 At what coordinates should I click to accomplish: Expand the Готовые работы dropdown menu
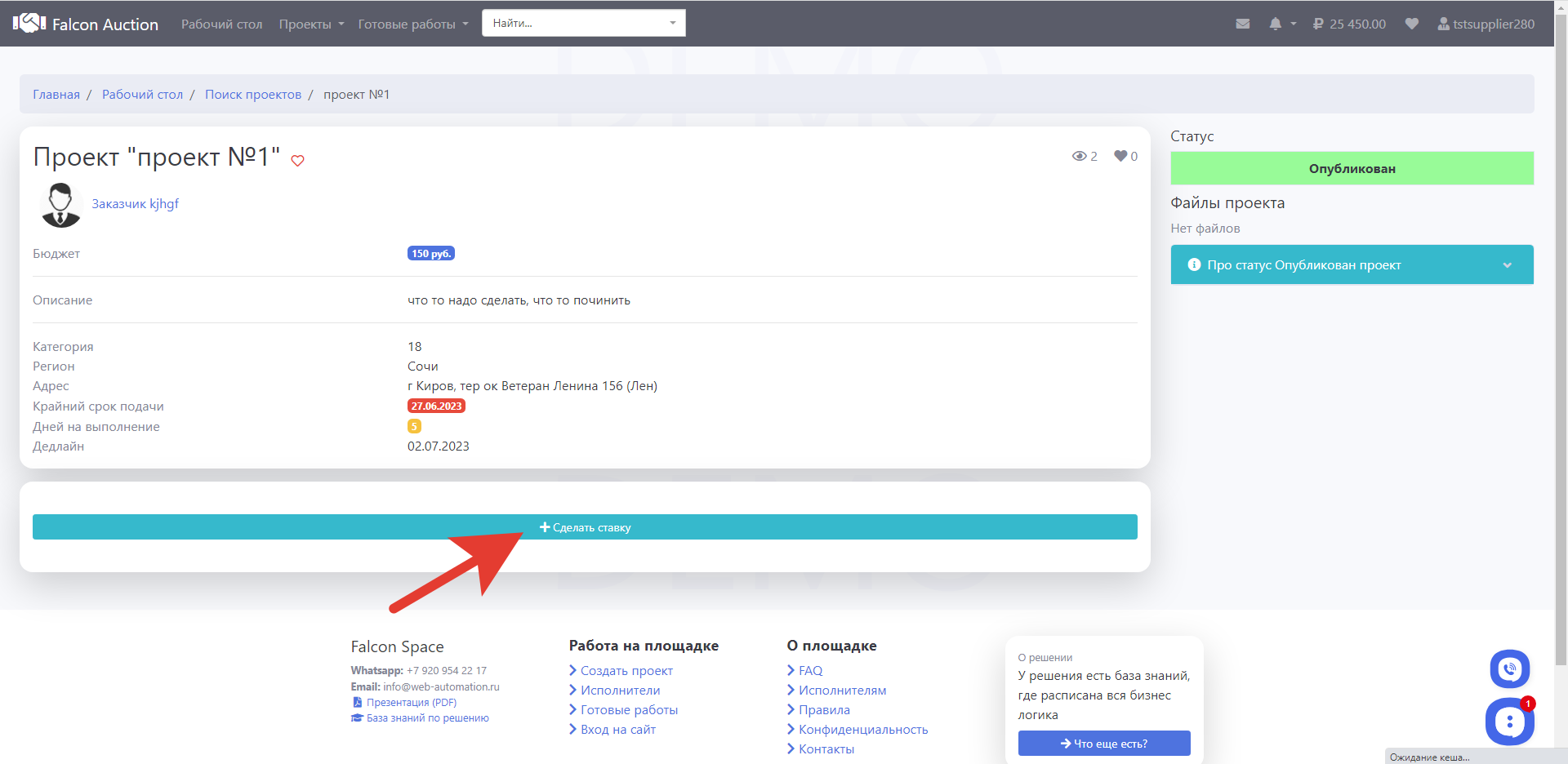tap(412, 24)
